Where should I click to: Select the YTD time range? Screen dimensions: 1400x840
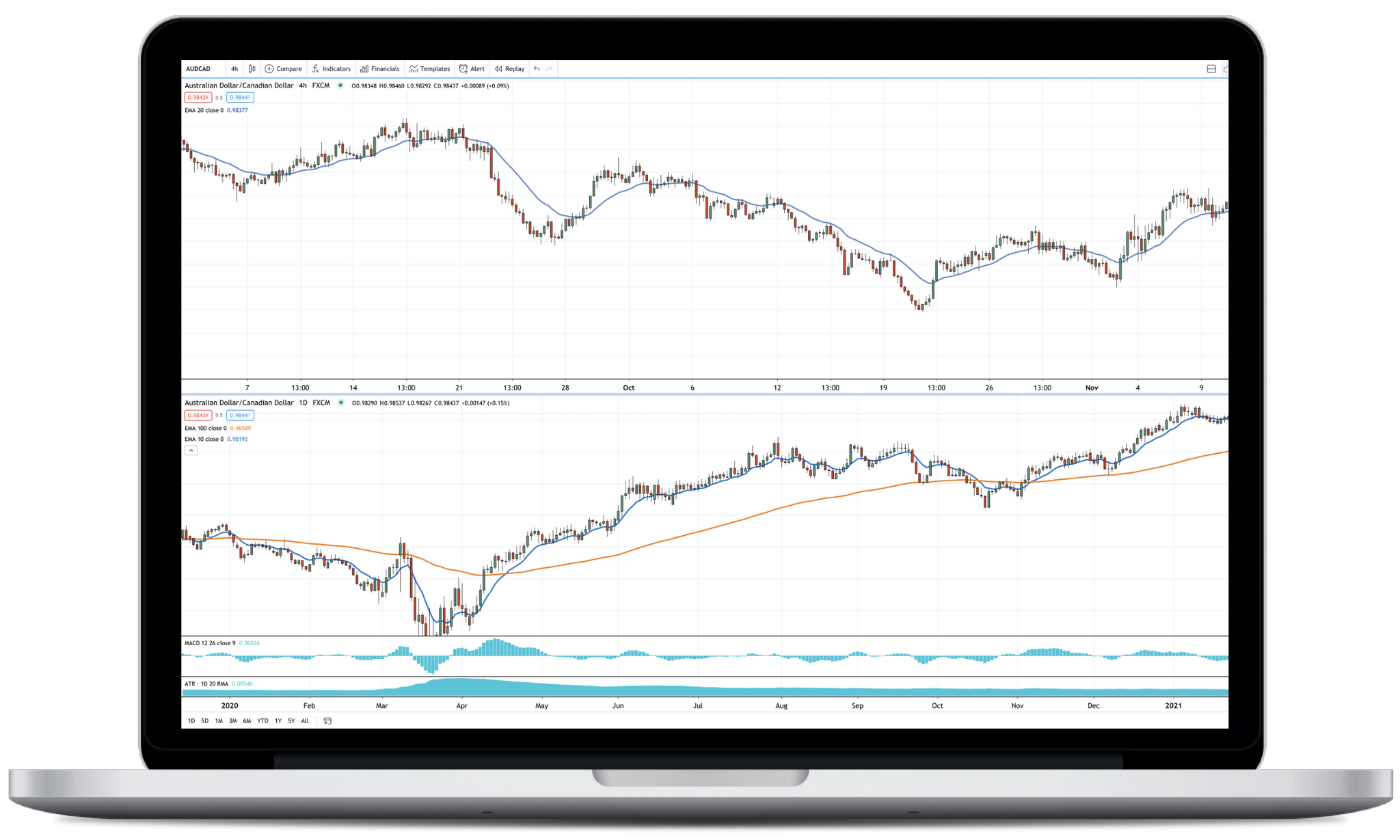pyautogui.click(x=262, y=720)
